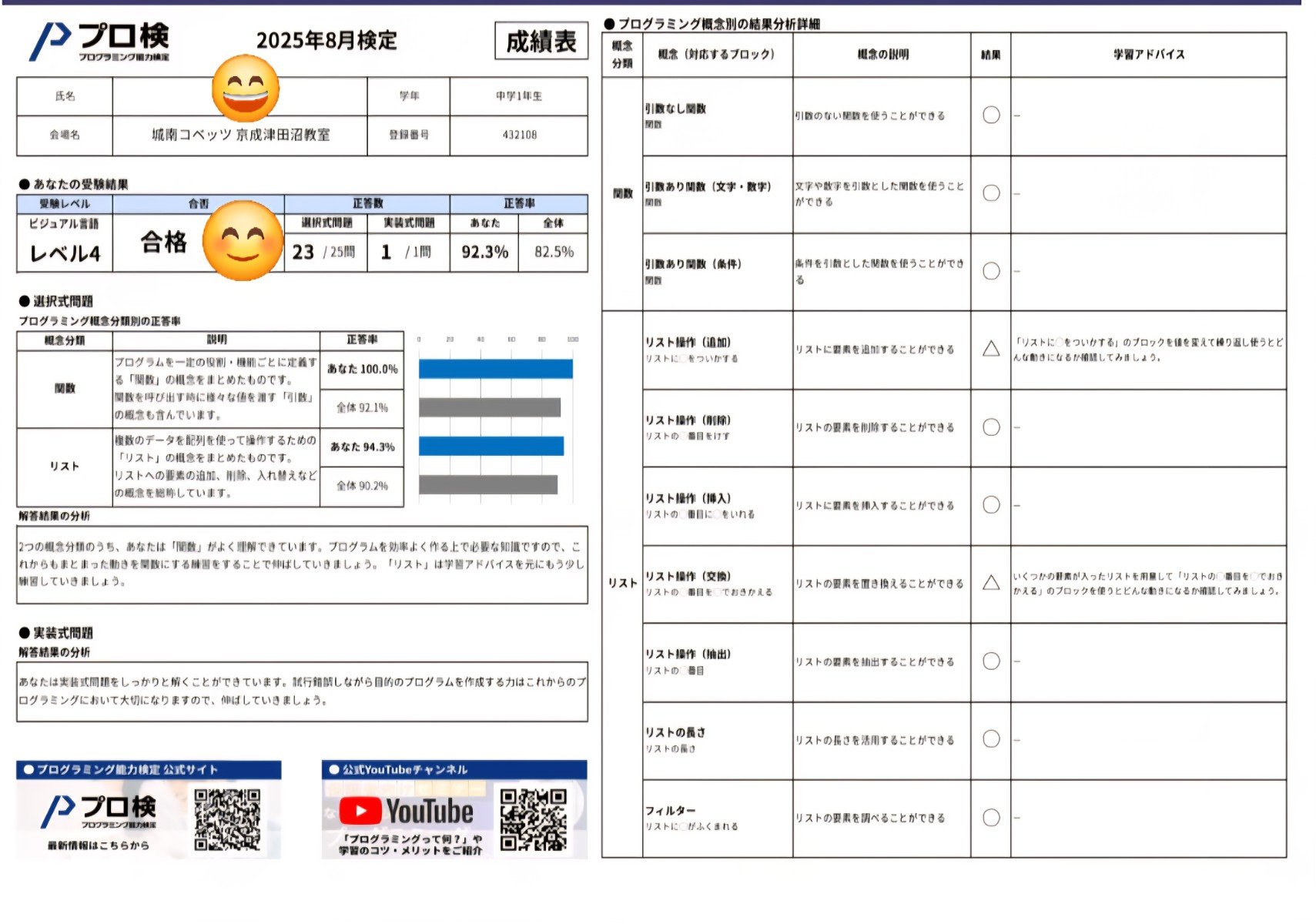Select the circle result for リストの長さ
Screen dimensions: 1316x924
point(991,739)
